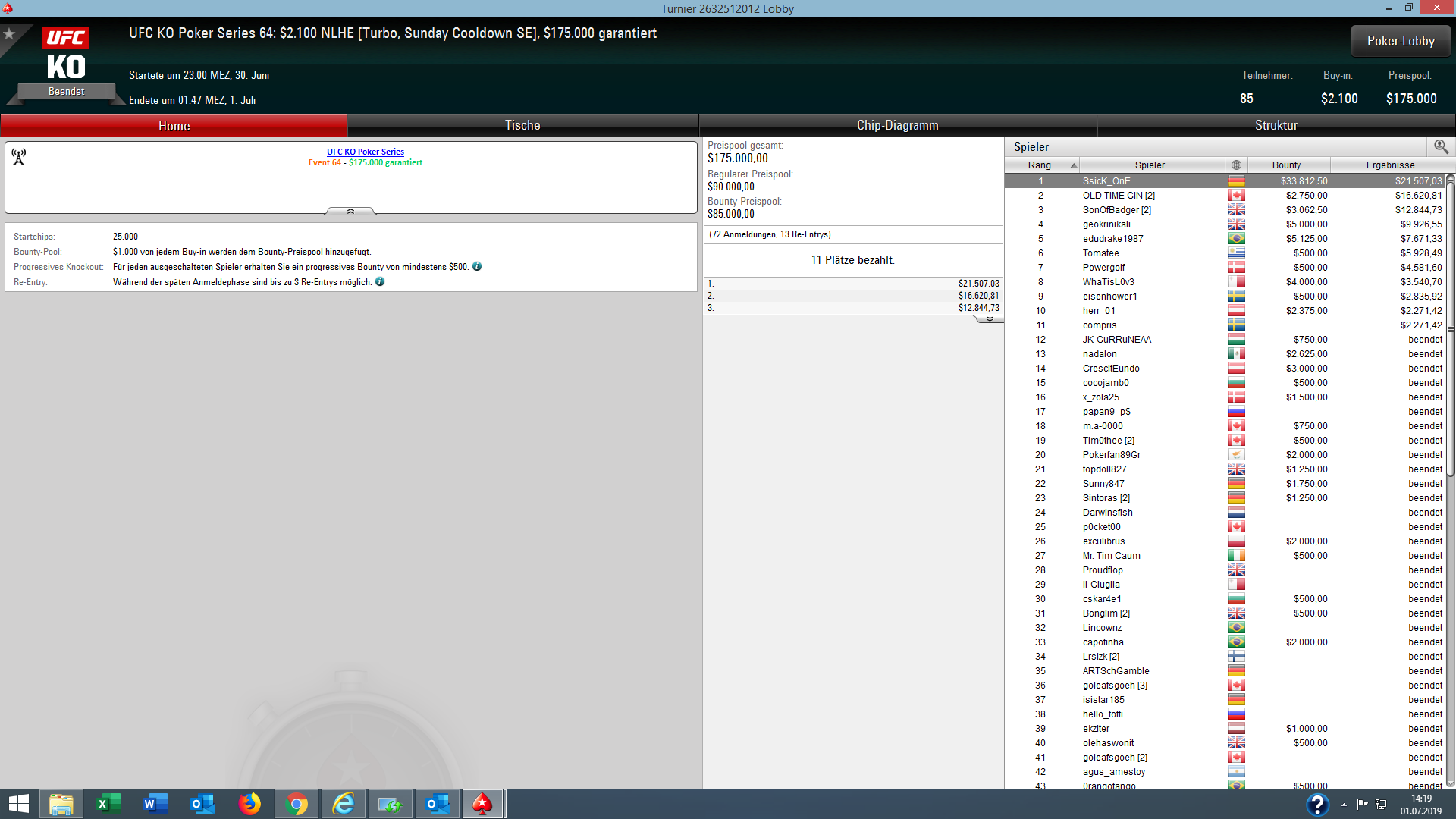Sort by Bounty column header
This screenshot has height=819, width=1456.
click(x=1286, y=165)
